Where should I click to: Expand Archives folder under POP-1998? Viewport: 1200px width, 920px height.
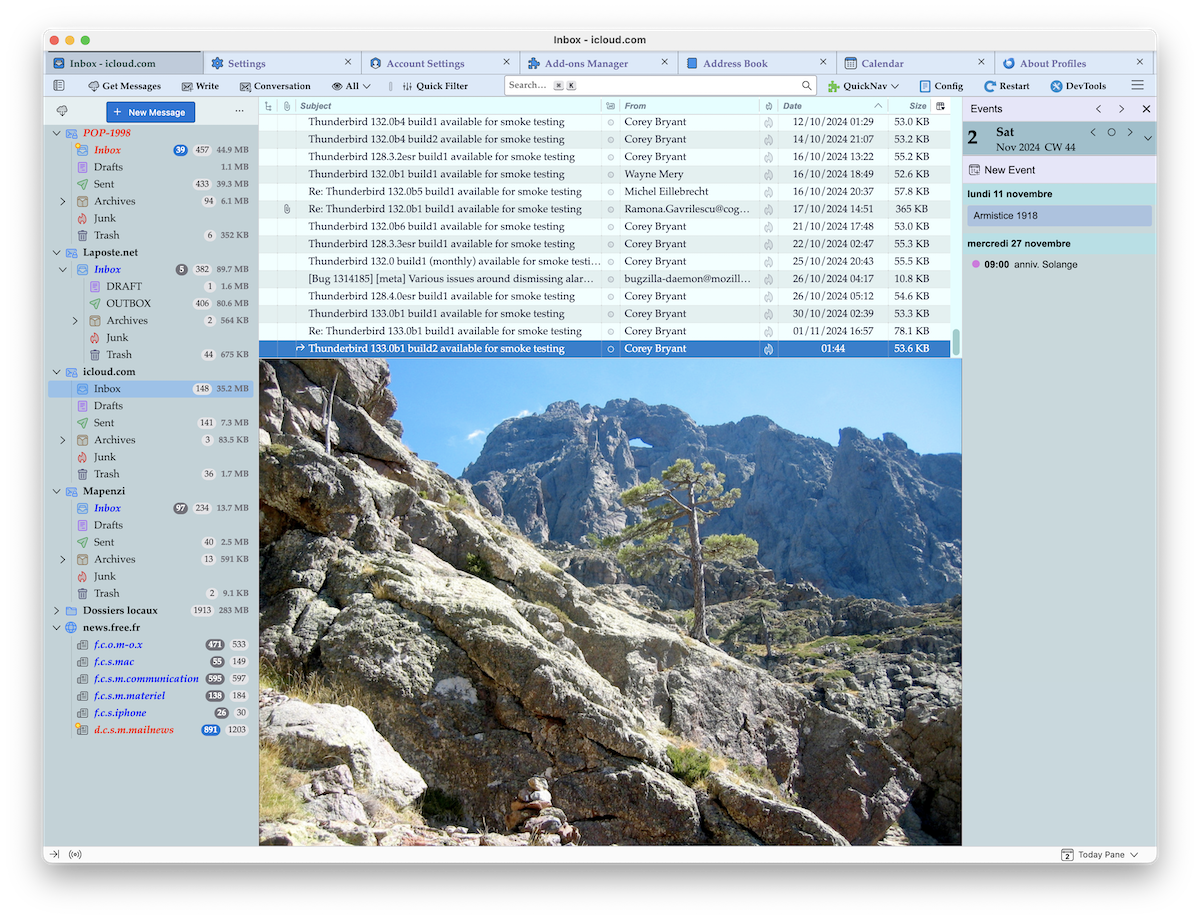(64, 201)
